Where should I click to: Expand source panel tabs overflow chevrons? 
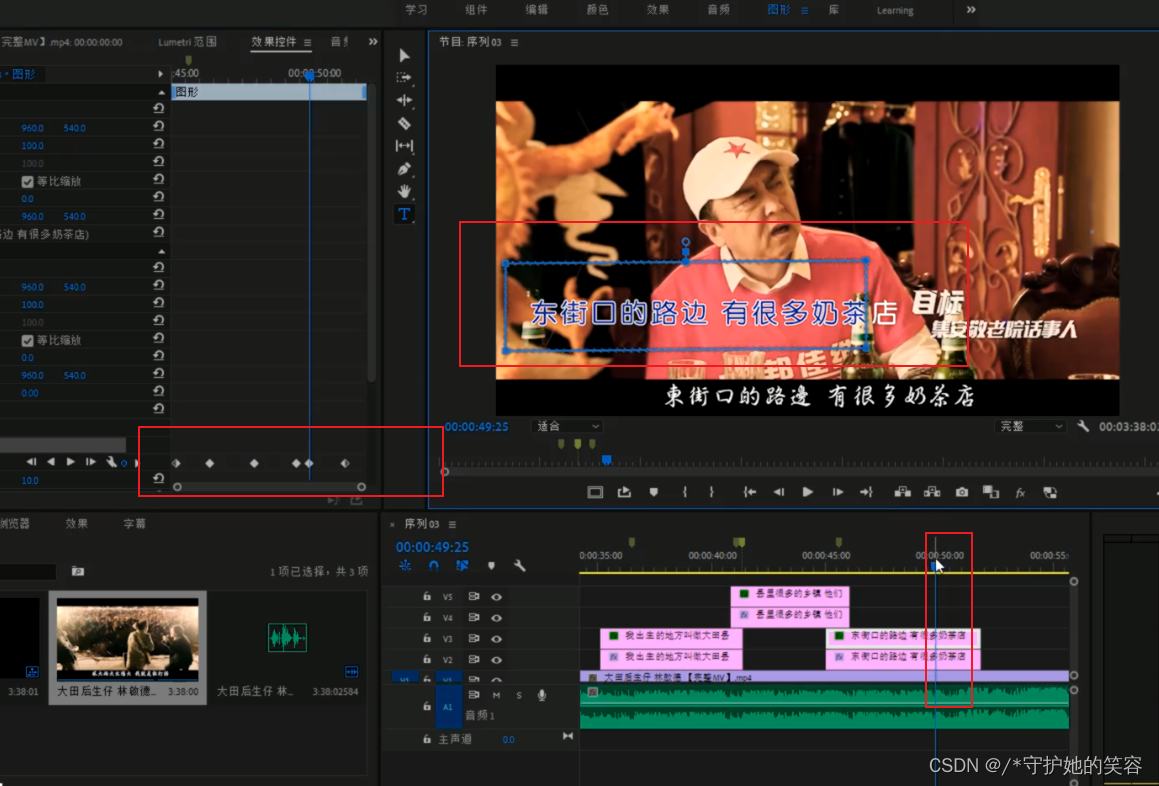point(373,42)
